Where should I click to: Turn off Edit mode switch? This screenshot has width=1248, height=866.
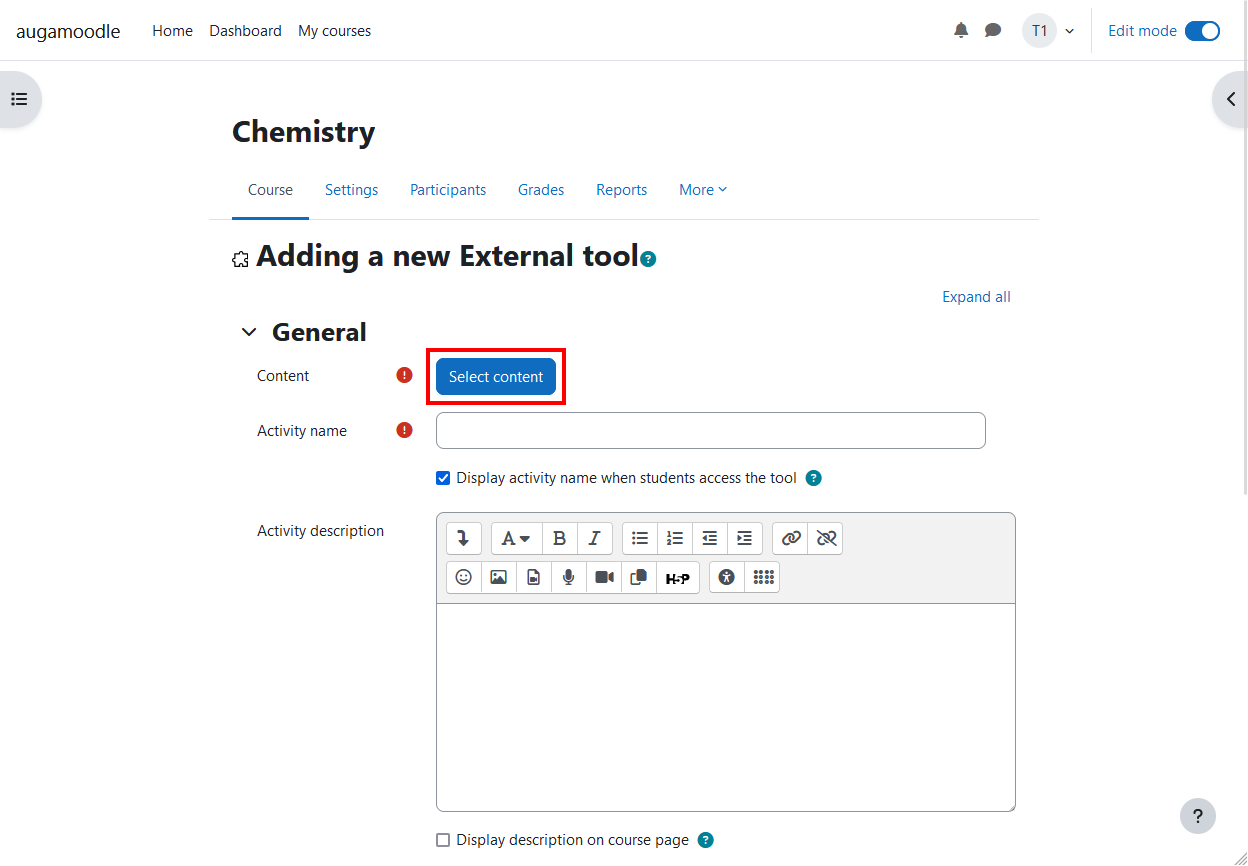(1202, 31)
